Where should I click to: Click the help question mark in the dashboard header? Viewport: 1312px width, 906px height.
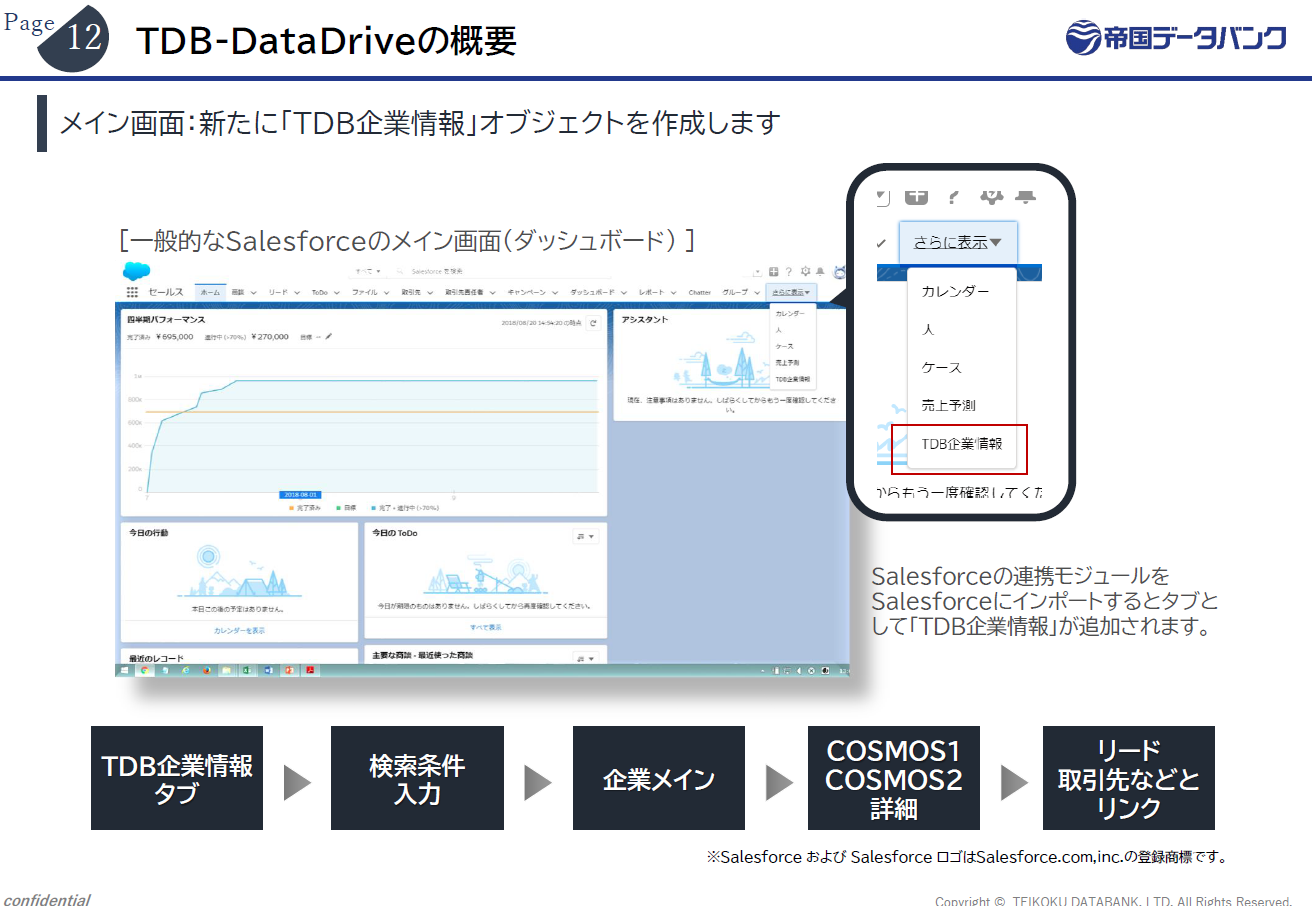(788, 272)
